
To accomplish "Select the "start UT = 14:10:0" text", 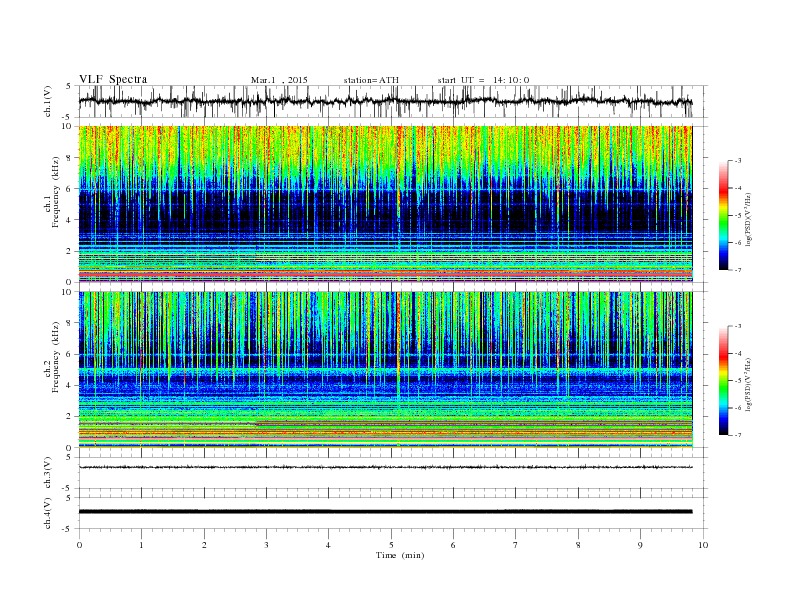I will (x=483, y=80).
